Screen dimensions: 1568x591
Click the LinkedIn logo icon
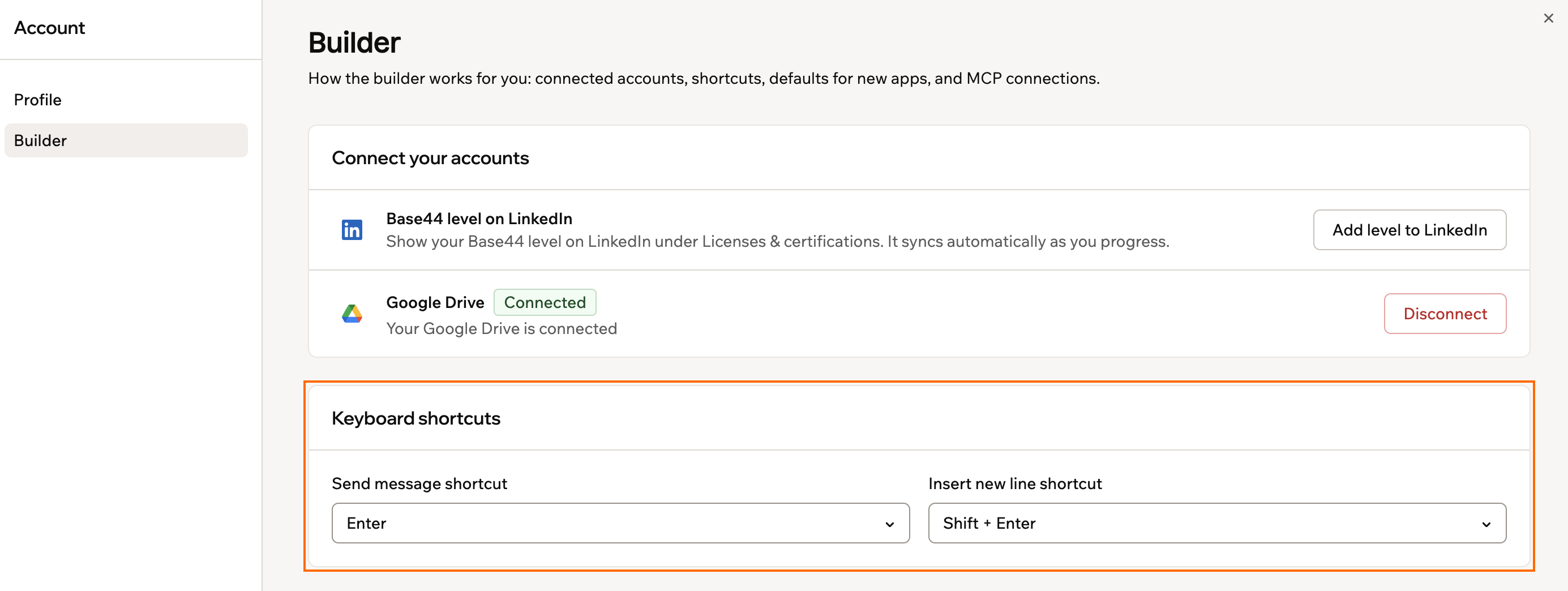(352, 230)
